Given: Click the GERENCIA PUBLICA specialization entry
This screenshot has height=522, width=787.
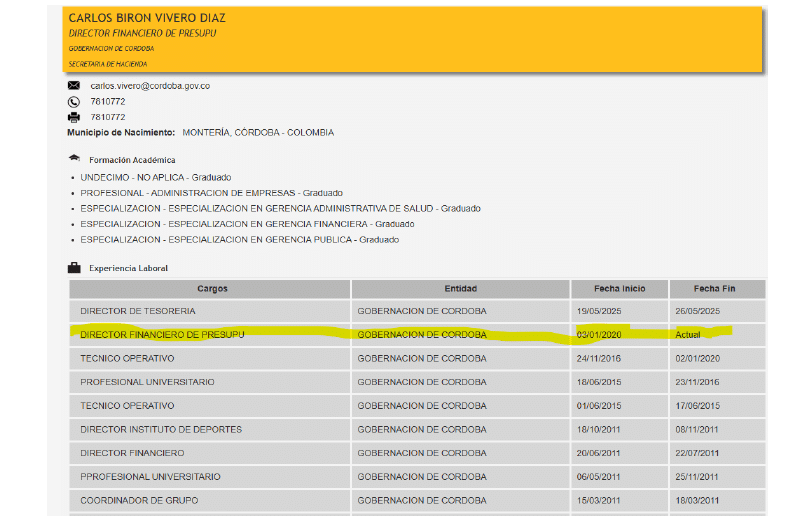Looking at the screenshot, I should tap(239, 240).
